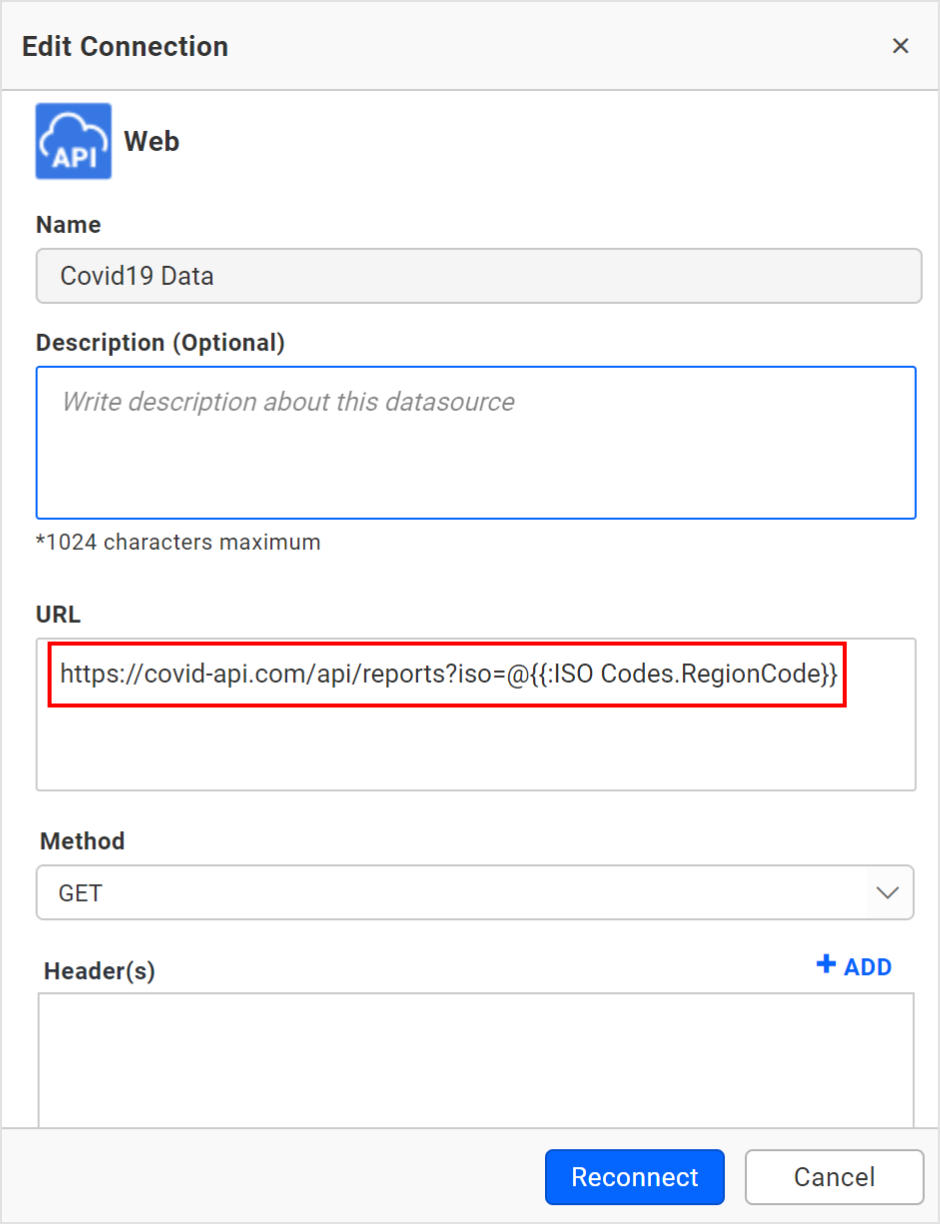Screen dimensions: 940x1224
Task: Click the Web API cloud icon
Action: [73, 141]
